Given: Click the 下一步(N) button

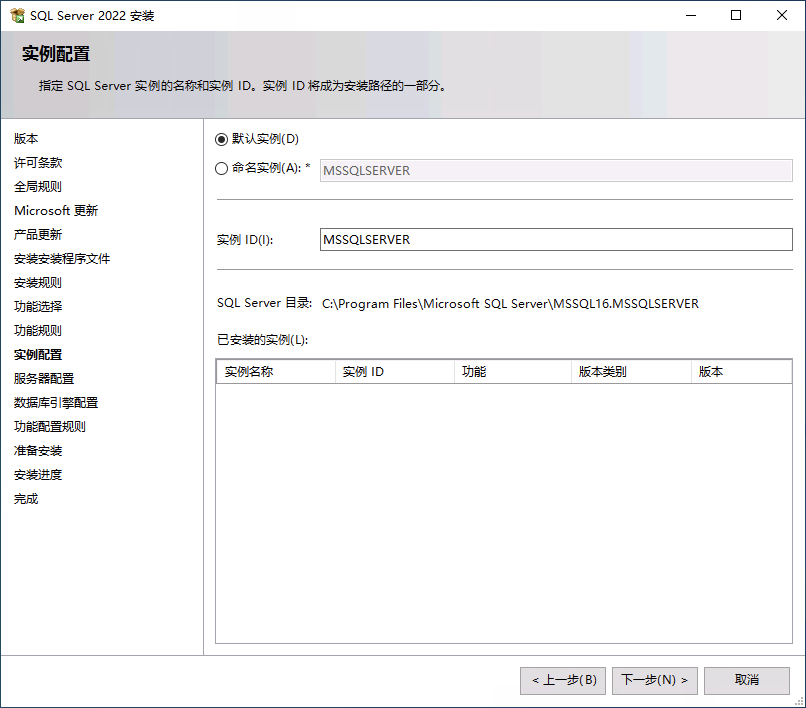Looking at the screenshot, I should (x=654, y=680).
